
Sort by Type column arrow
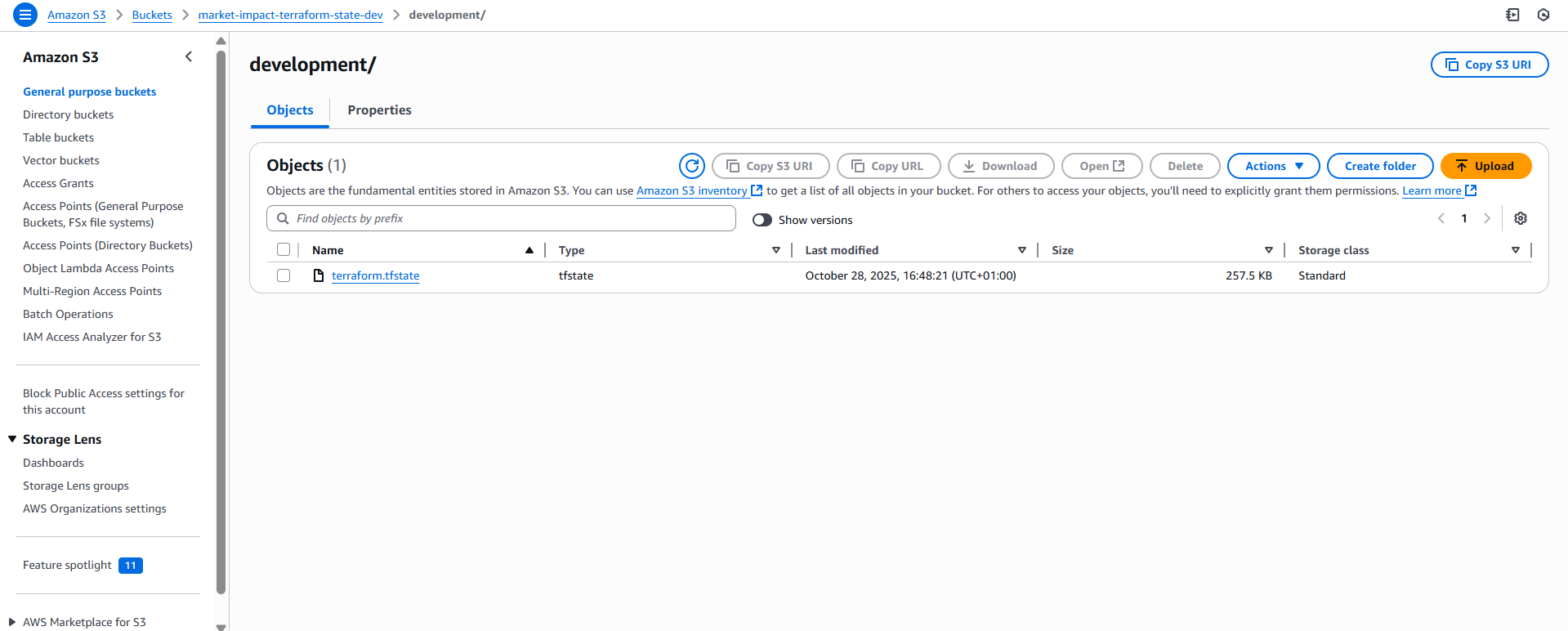pos(776,250)
